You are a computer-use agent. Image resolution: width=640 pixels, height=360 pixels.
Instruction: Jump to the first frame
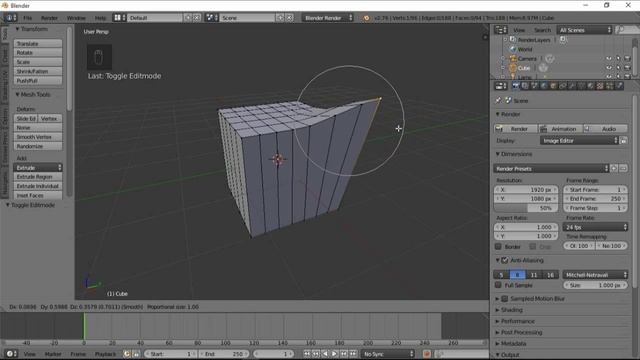307,354
